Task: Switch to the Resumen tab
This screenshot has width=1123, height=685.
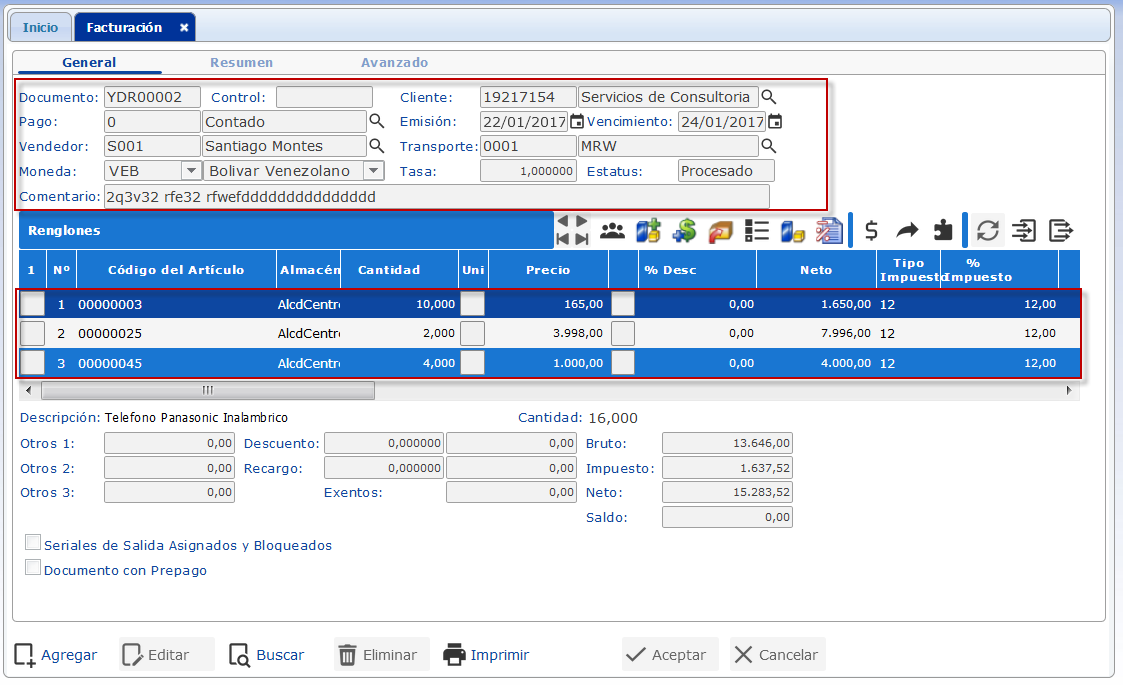Action: [x=241, y=62]
